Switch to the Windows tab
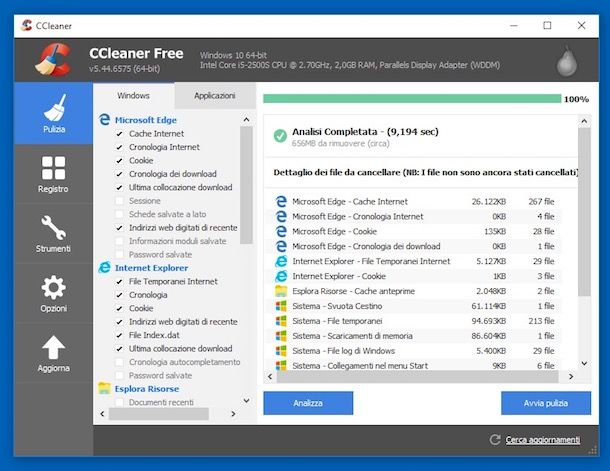The image size is (610, 471). 133,96
